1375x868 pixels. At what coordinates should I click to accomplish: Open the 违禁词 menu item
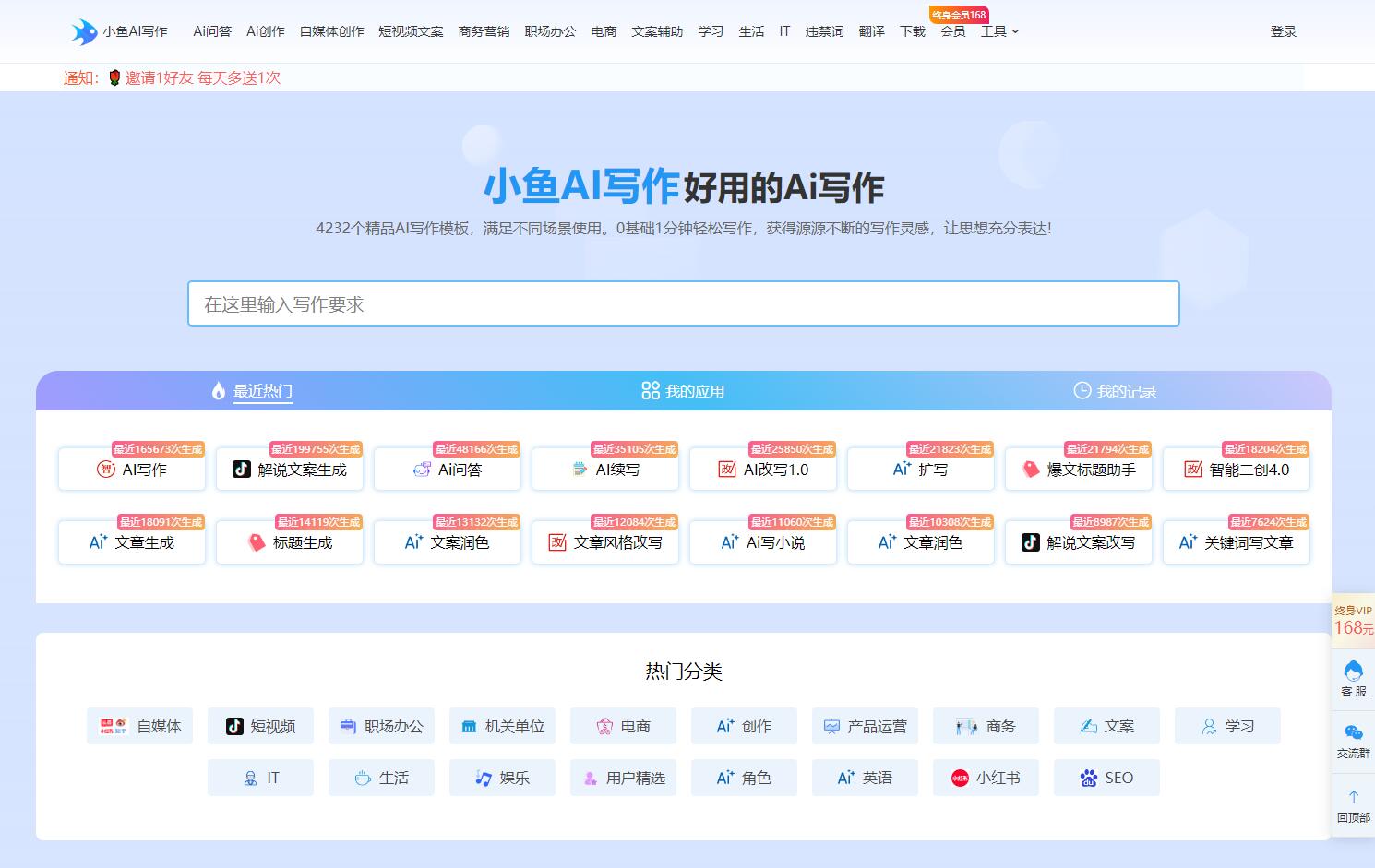click(824, 31)
